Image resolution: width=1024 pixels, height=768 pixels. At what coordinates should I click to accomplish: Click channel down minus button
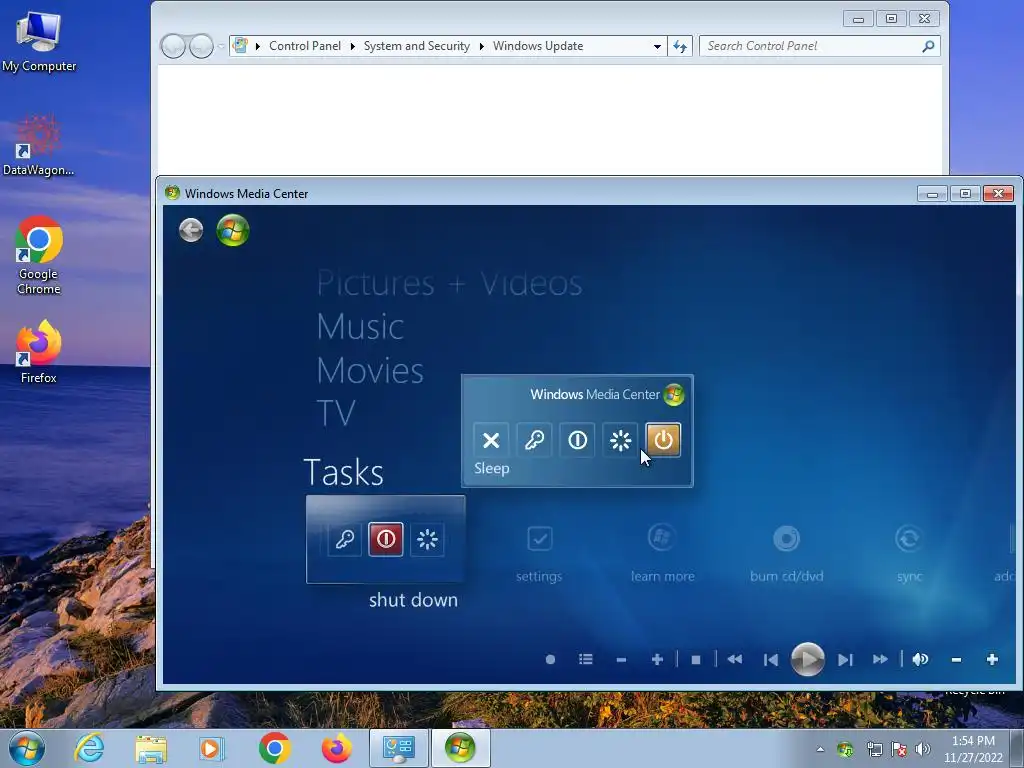621,660
